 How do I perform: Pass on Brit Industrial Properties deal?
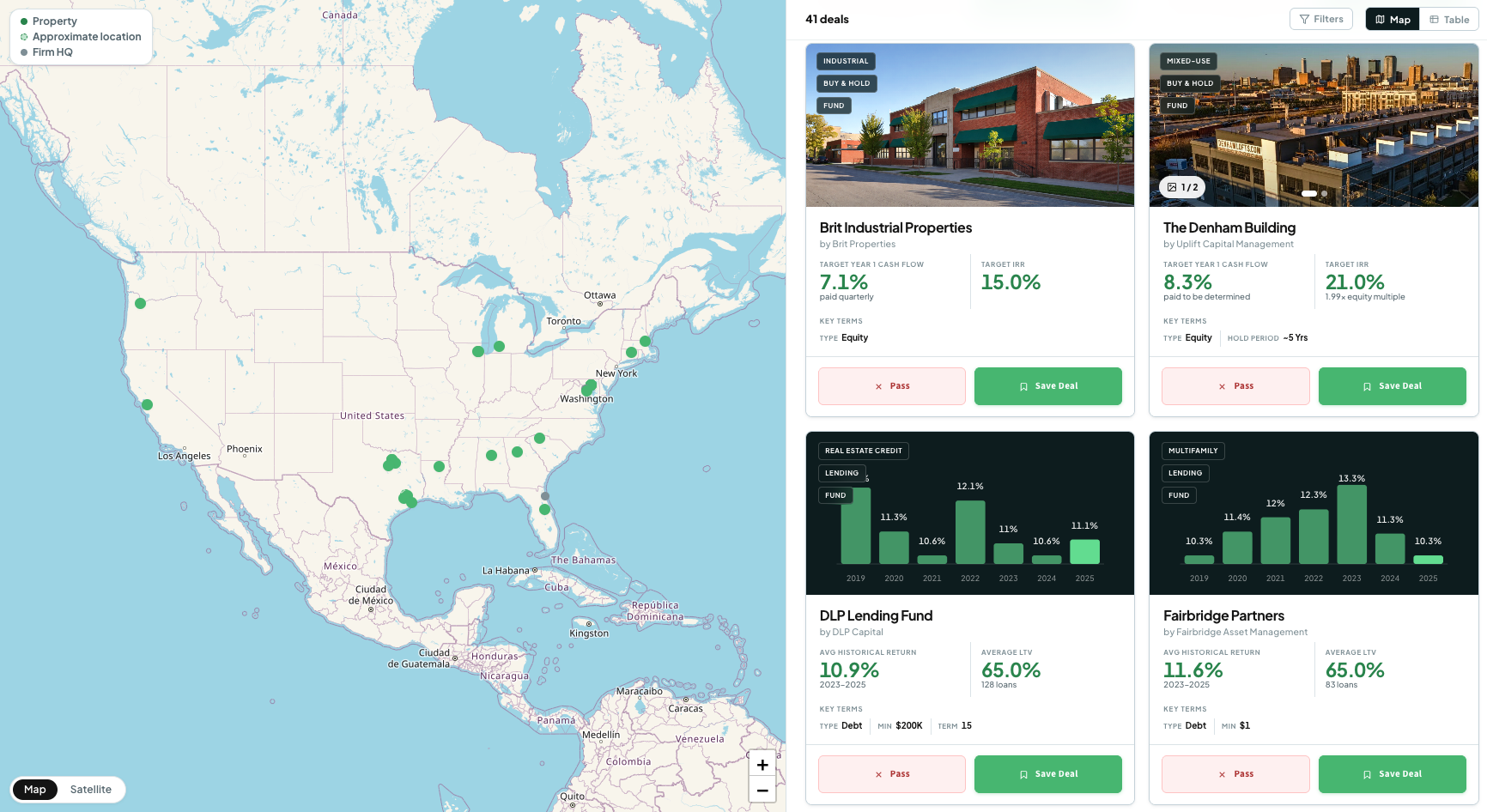tap(892, 386)
